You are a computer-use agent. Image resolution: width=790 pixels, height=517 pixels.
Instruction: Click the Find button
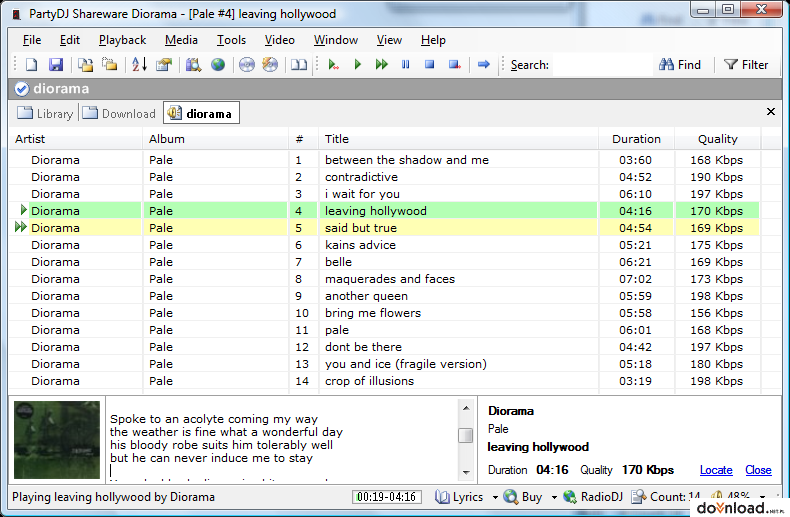pyautogui.click(x=680, y=64)
